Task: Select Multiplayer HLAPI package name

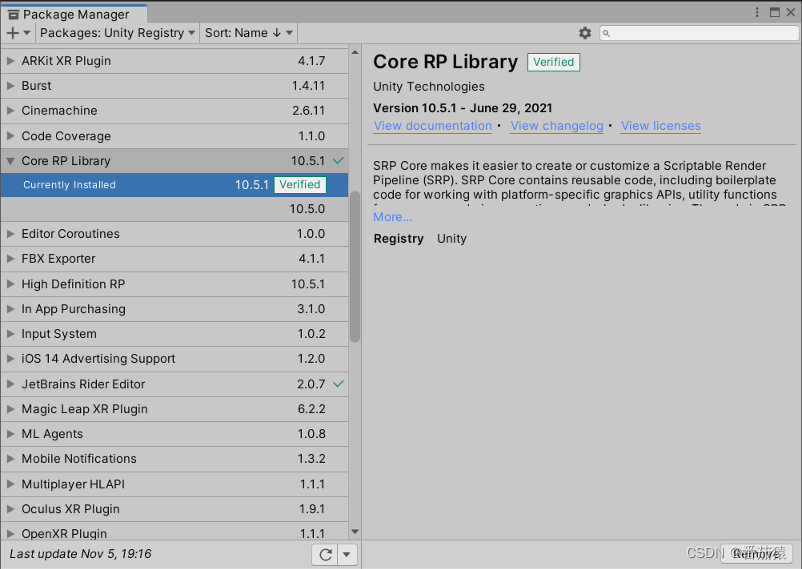Action: coord(73,484)
